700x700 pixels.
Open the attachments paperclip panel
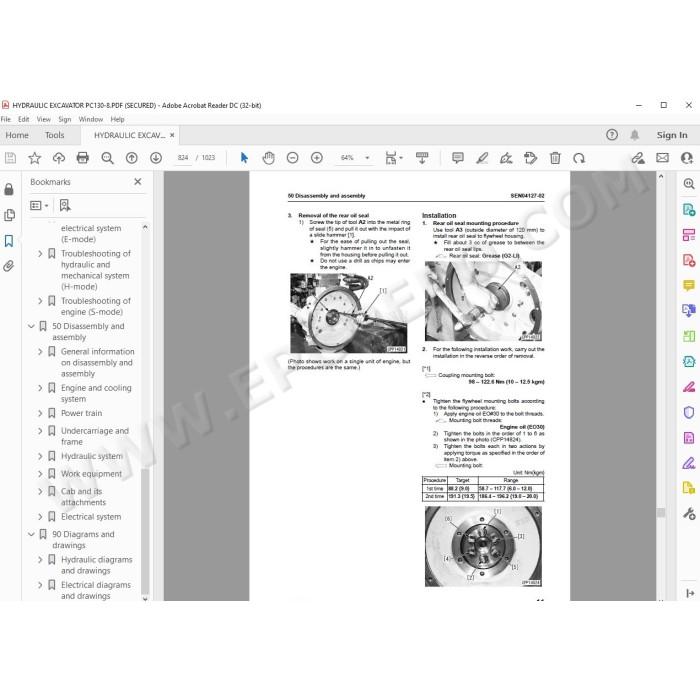(9, 266)
